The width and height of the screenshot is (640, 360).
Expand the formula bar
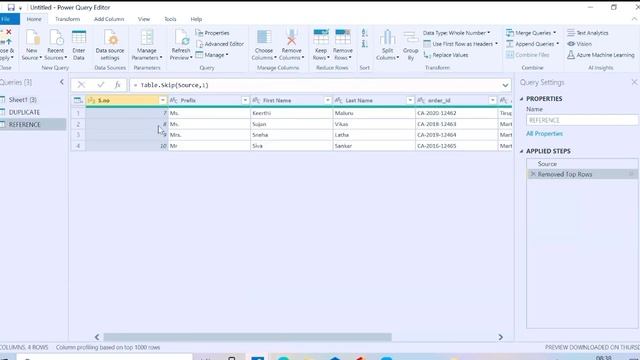click(505, 85)
